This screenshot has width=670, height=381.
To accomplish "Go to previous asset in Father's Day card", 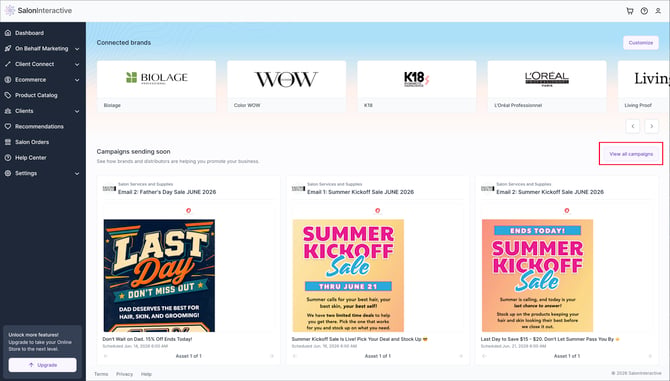I will [x=106, y=356].
